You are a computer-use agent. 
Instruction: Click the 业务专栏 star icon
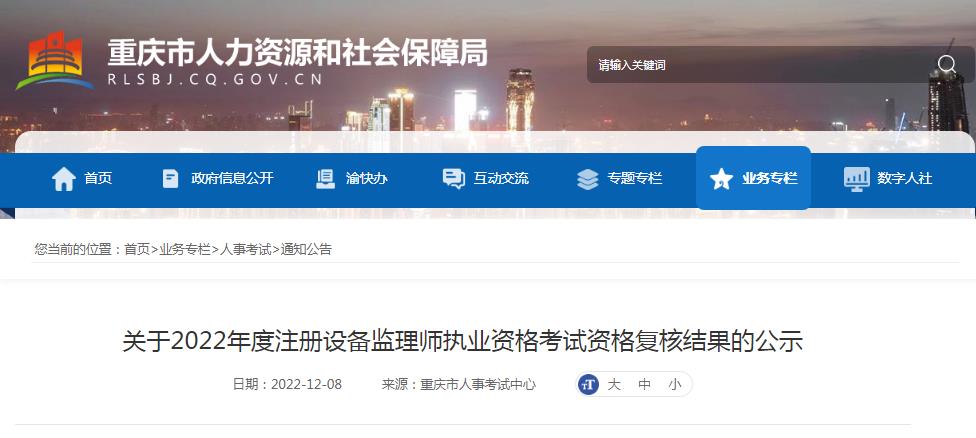(721, 179)
